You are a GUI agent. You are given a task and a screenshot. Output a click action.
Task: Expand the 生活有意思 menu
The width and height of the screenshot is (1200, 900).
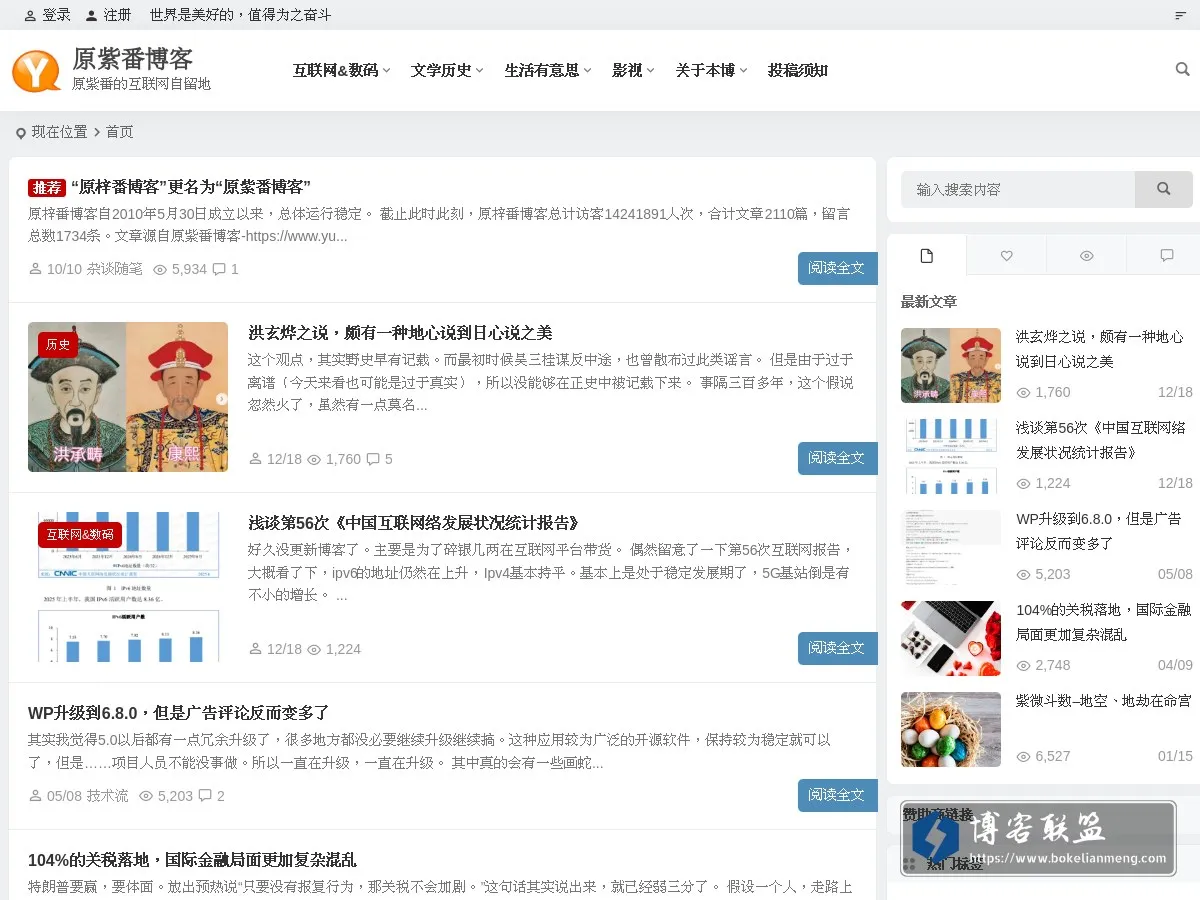point(548,70)
